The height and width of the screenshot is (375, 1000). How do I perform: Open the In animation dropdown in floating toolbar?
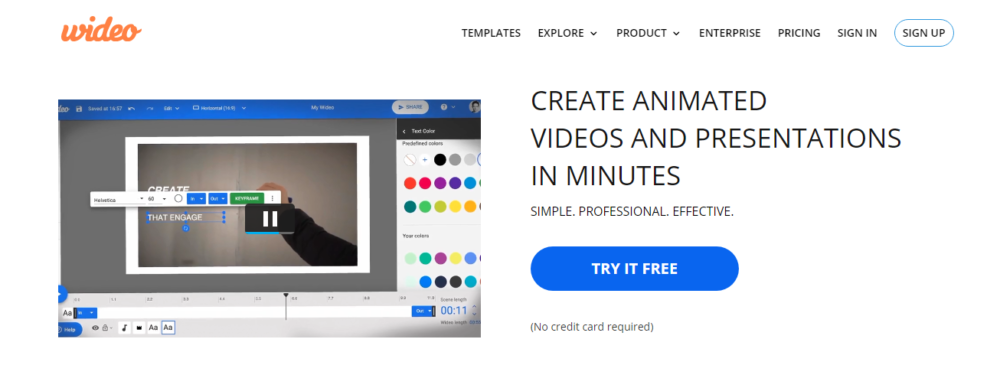pyautogui.click(x=196, y=199)
